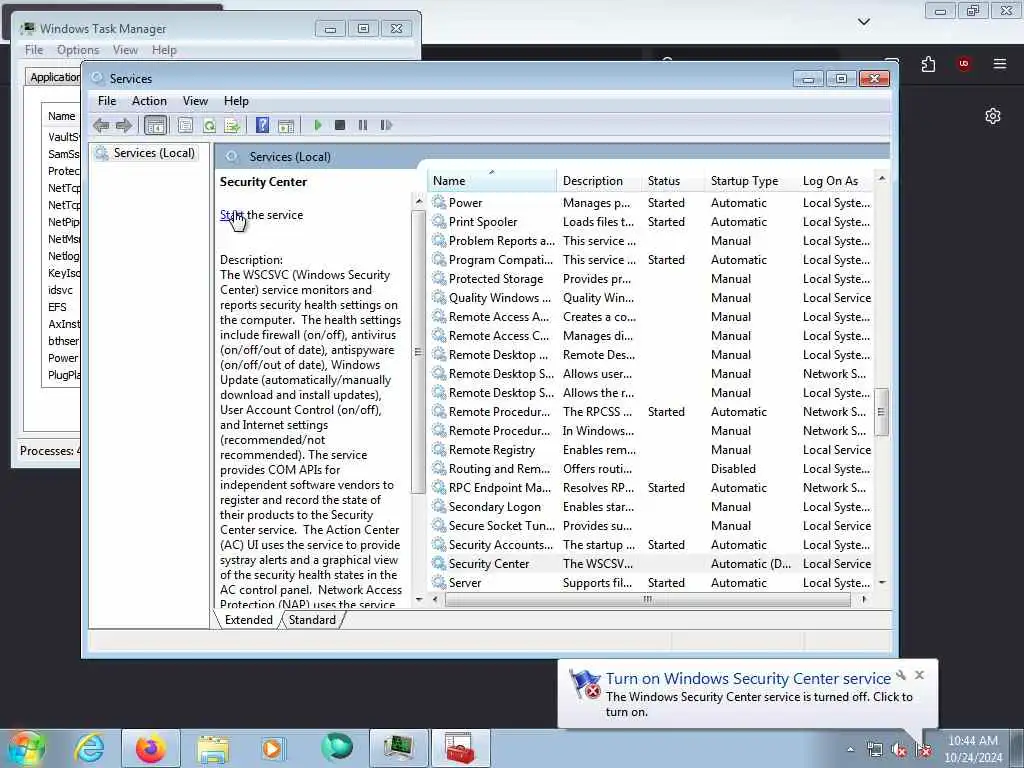This screenshot has width=1024, height=768.
Task: Select the Power service row
Action: click(x=651, y=203)
